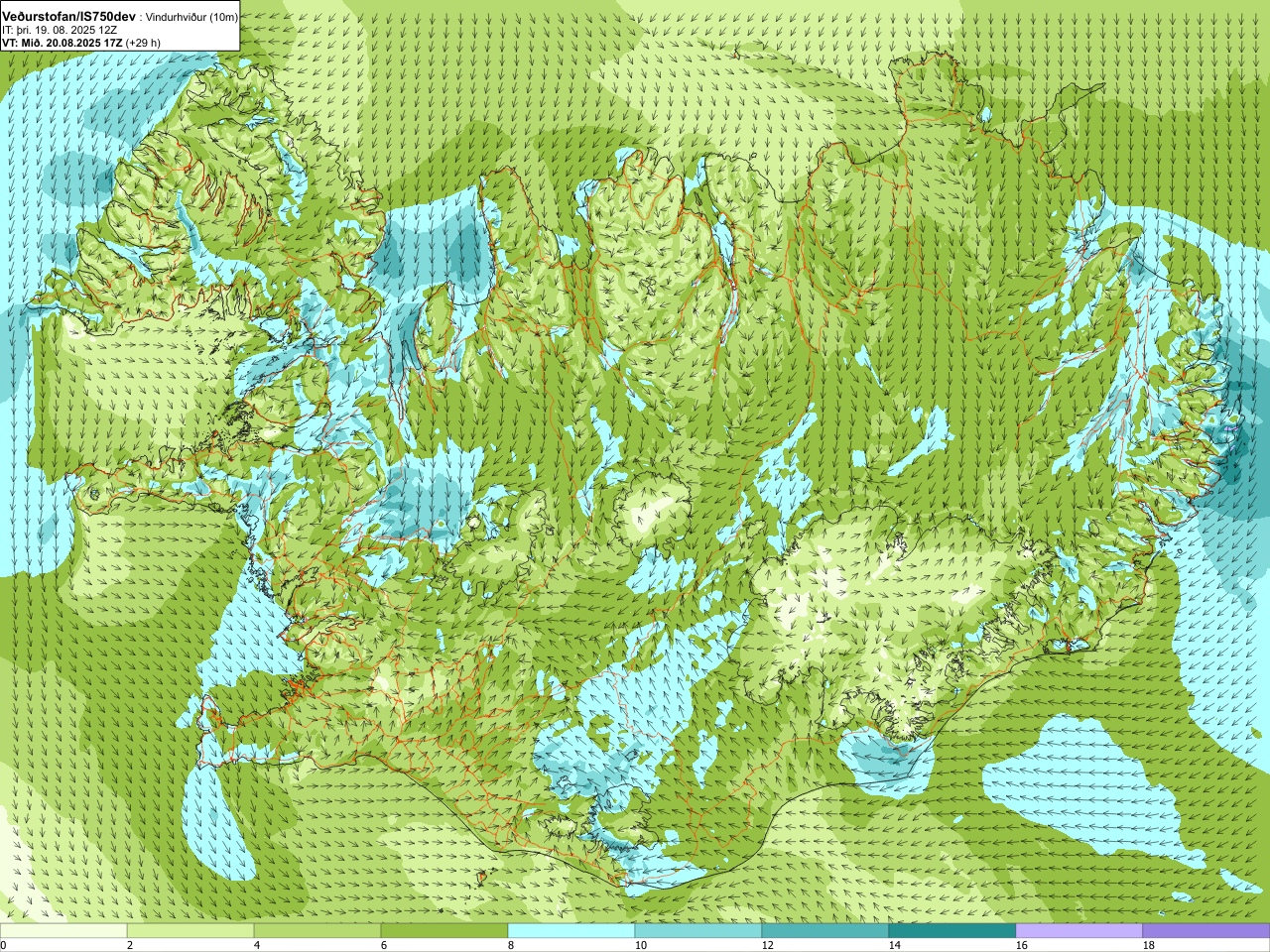Image resolution: width=1270 pixels, height=952 pixels.
Task: Select the 6–8 dark green legend swatch
Action: (444, 931)
